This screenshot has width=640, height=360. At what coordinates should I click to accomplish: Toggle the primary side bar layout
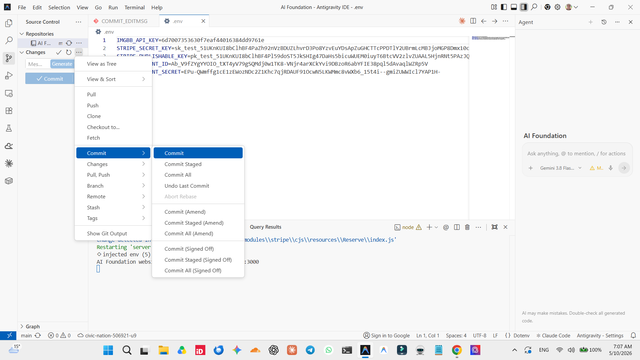pyautogui.click(x=504, y=7)
